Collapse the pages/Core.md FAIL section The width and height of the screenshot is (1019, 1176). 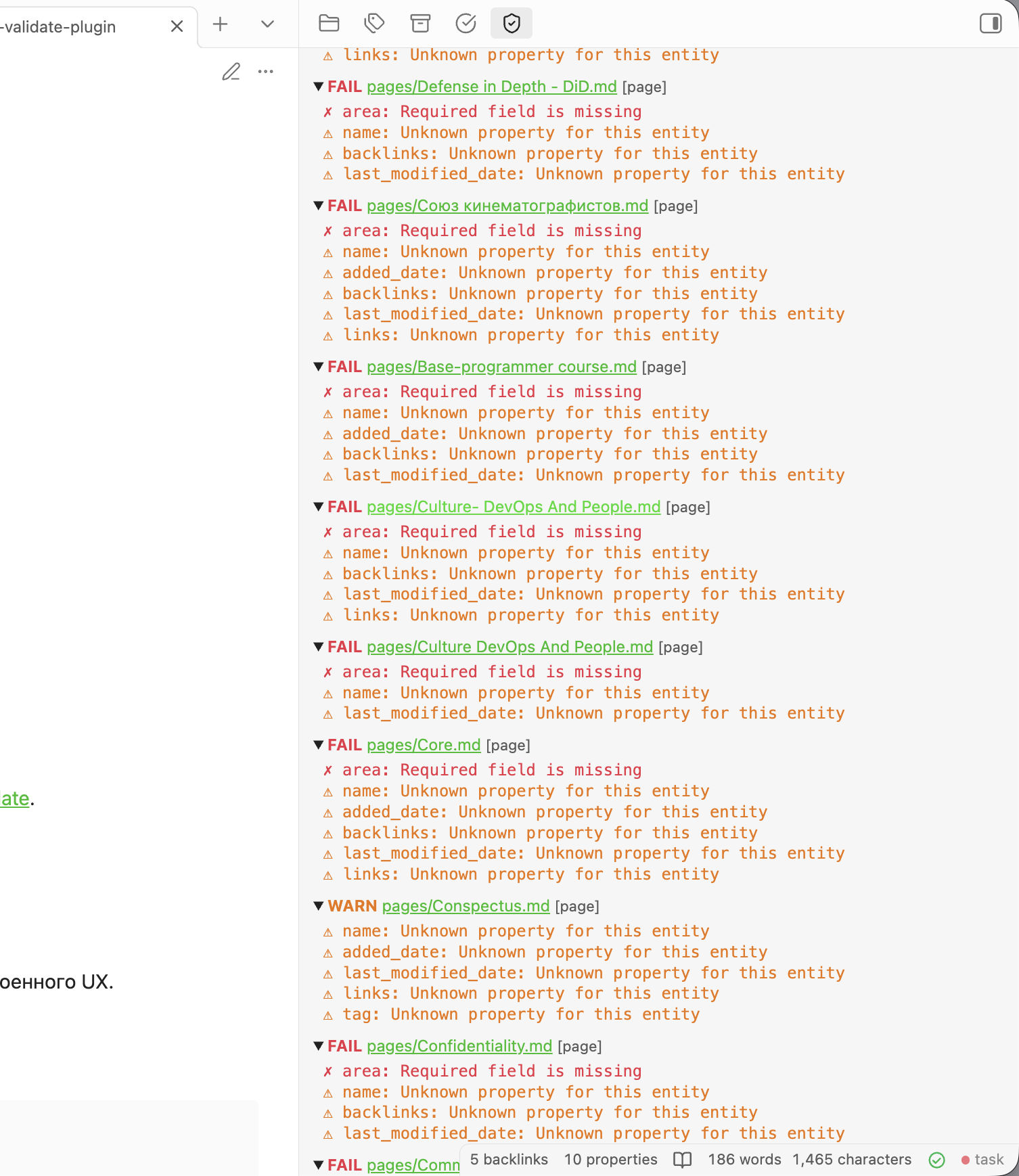tap(318, 745)
